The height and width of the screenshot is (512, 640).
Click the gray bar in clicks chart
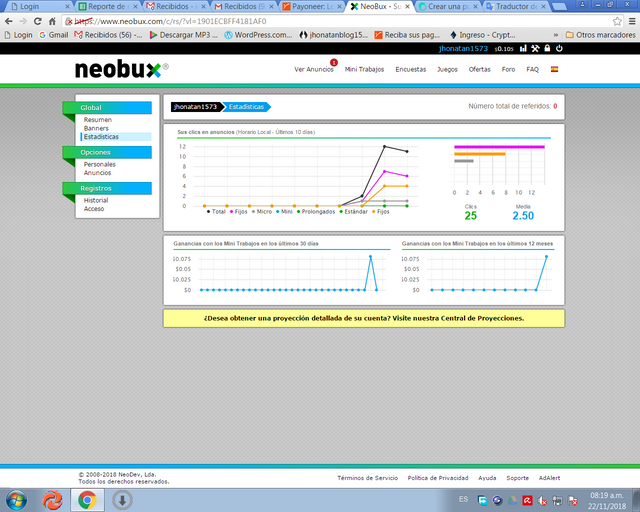(x=464, y=161)
